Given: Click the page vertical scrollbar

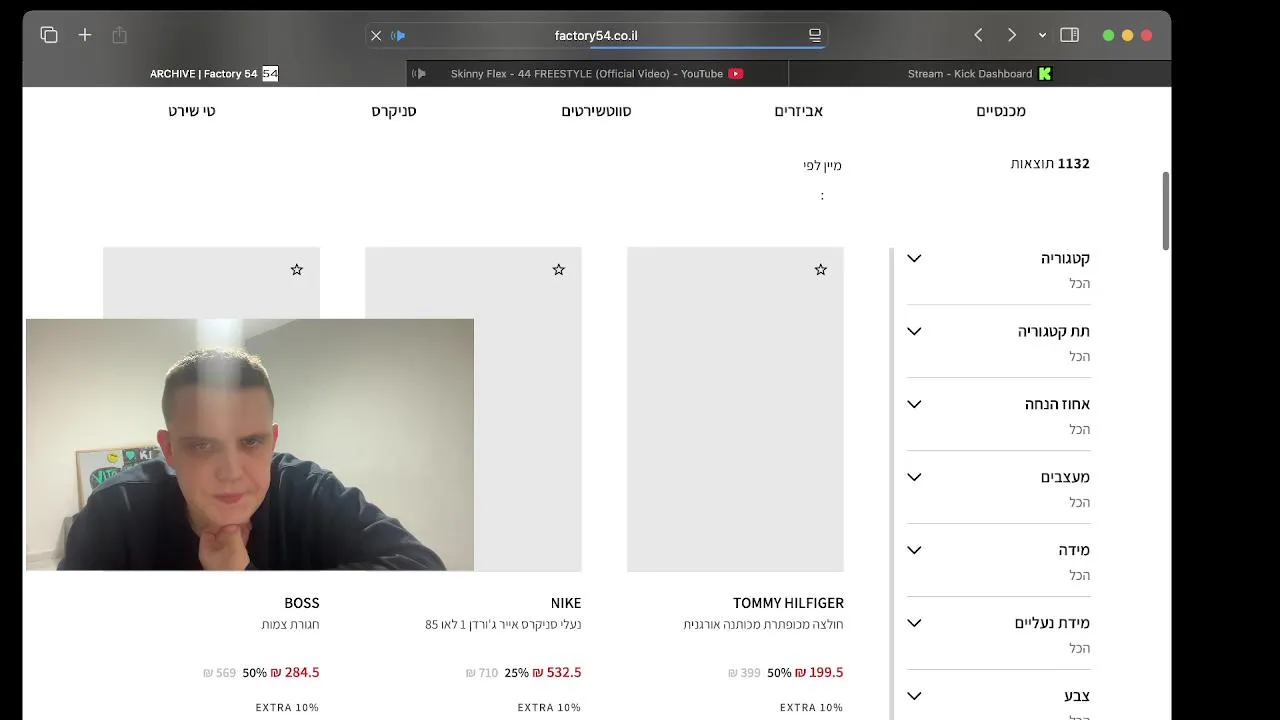Looking at the screenshot, I should click(x=1165, y=211).
